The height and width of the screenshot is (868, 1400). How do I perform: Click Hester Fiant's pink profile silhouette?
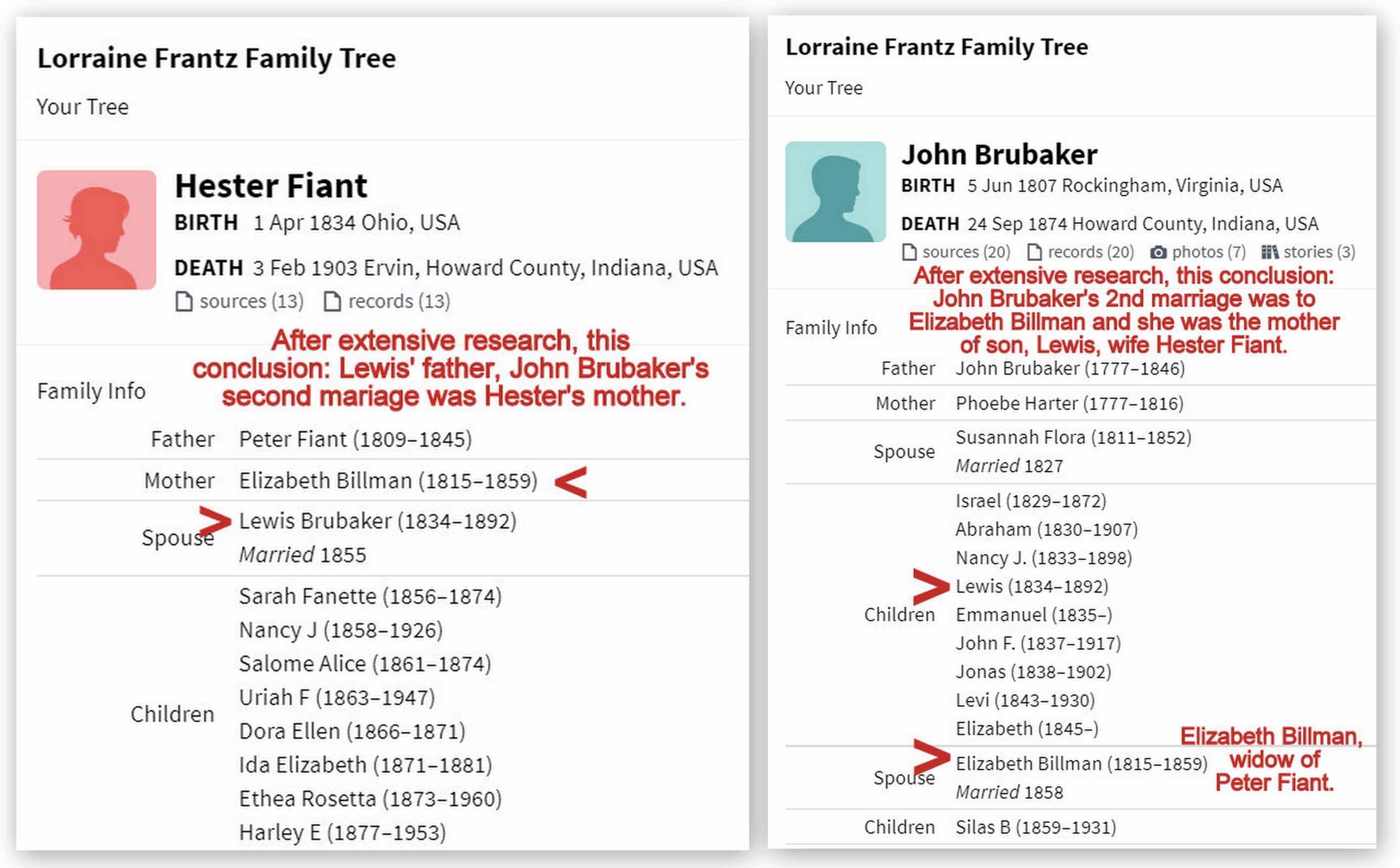pyautogui.click(x=96, y=229)
